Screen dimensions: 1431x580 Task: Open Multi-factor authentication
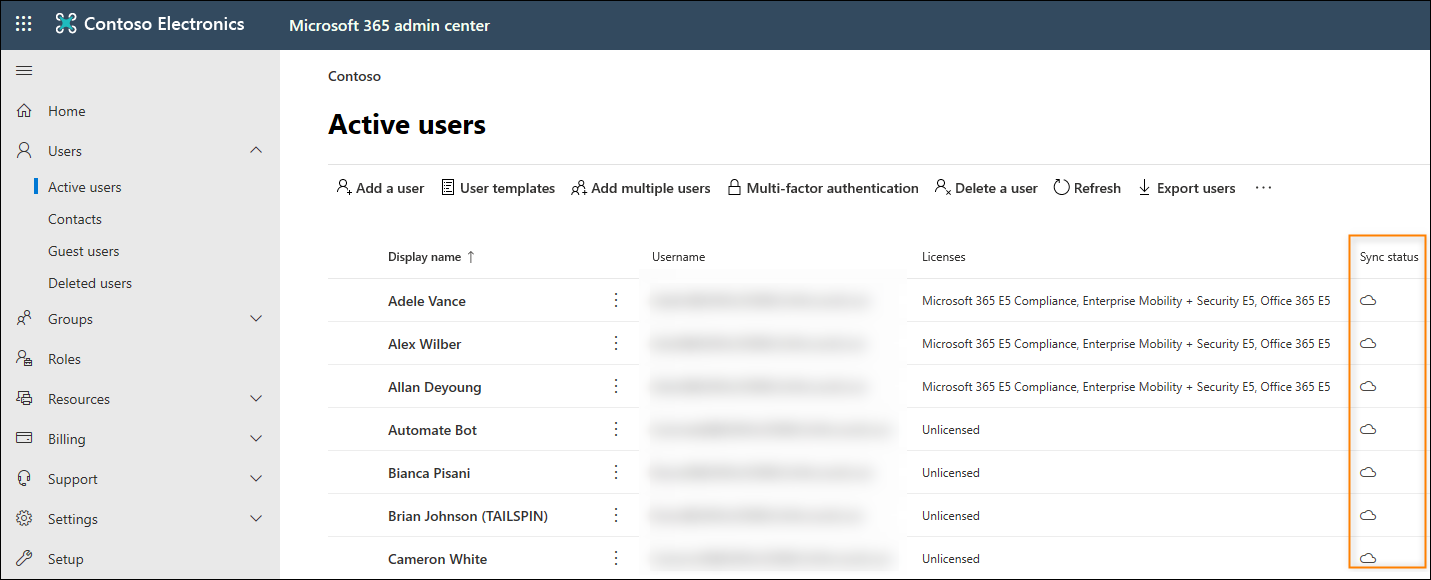pos(822,188)
